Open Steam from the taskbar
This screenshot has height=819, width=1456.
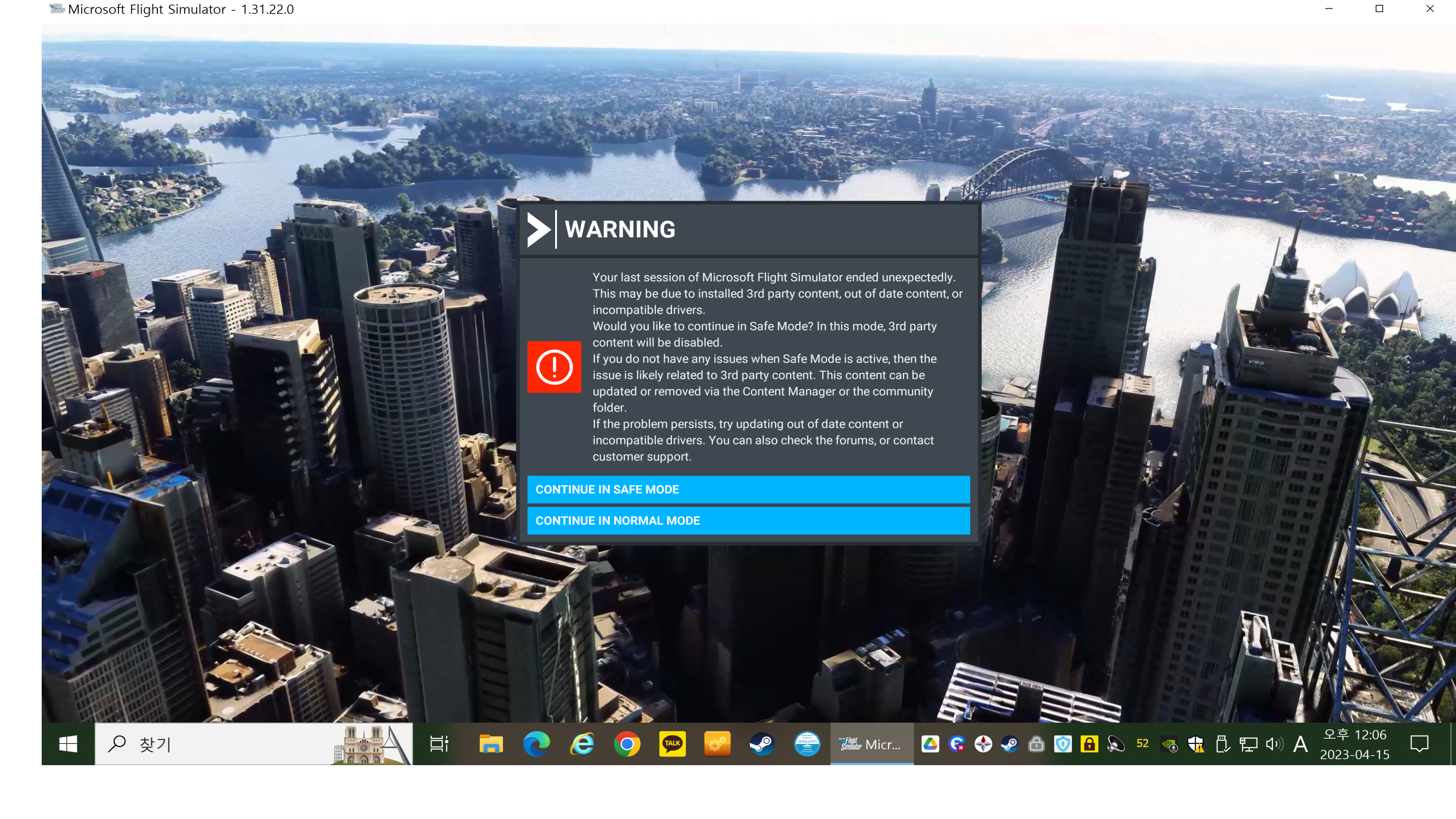pos(762,744)
